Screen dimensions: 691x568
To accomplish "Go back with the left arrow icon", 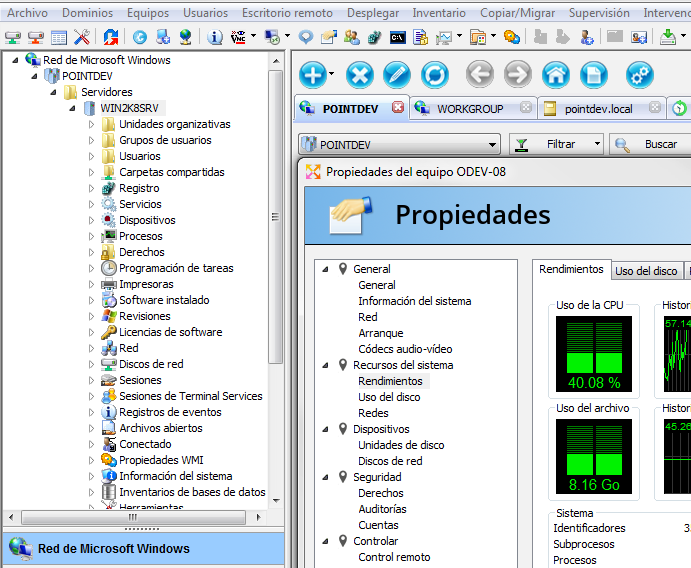I will [x=480, y=75].
